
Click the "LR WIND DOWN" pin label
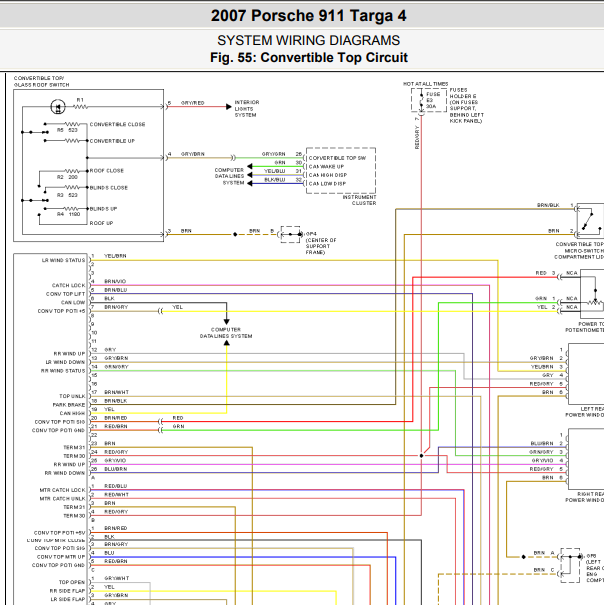(x=65, y=362)
